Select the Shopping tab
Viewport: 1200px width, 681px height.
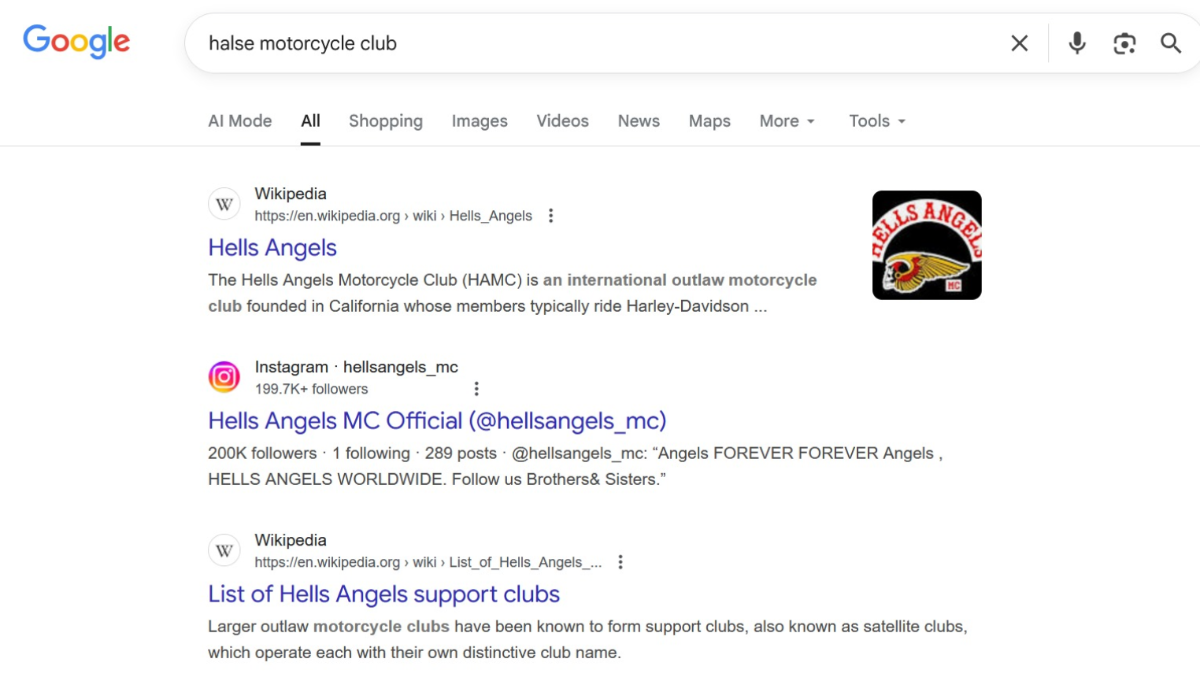[385, 121]
